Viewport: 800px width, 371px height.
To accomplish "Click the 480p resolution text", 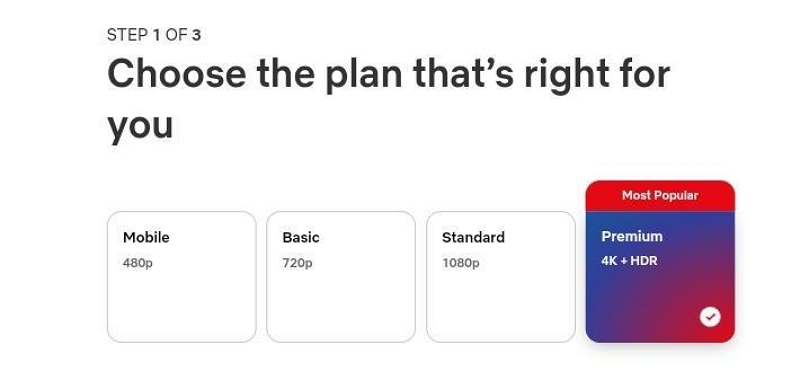I will point(138,263).
